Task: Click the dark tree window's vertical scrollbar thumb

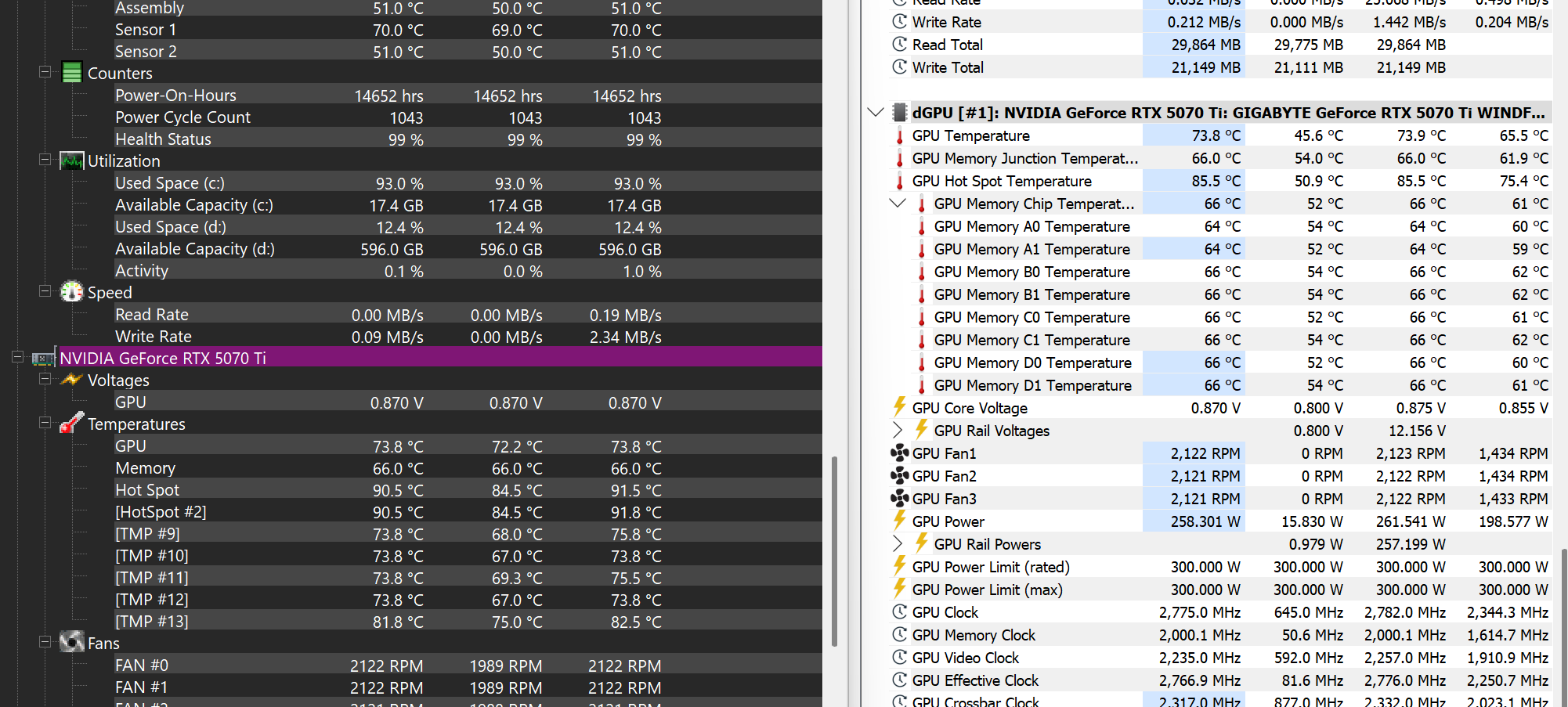Action: 834,551
